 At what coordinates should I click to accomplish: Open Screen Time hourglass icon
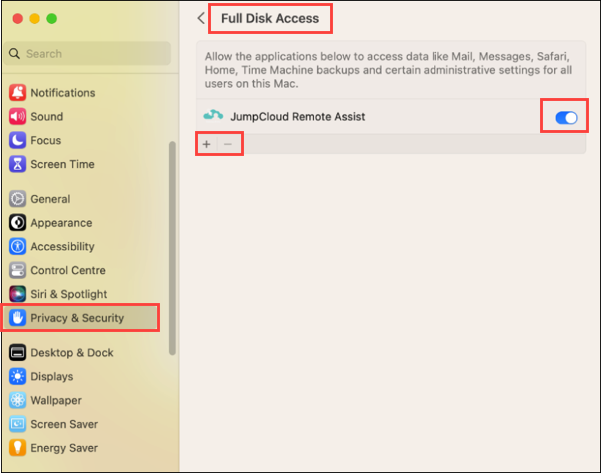17,165
